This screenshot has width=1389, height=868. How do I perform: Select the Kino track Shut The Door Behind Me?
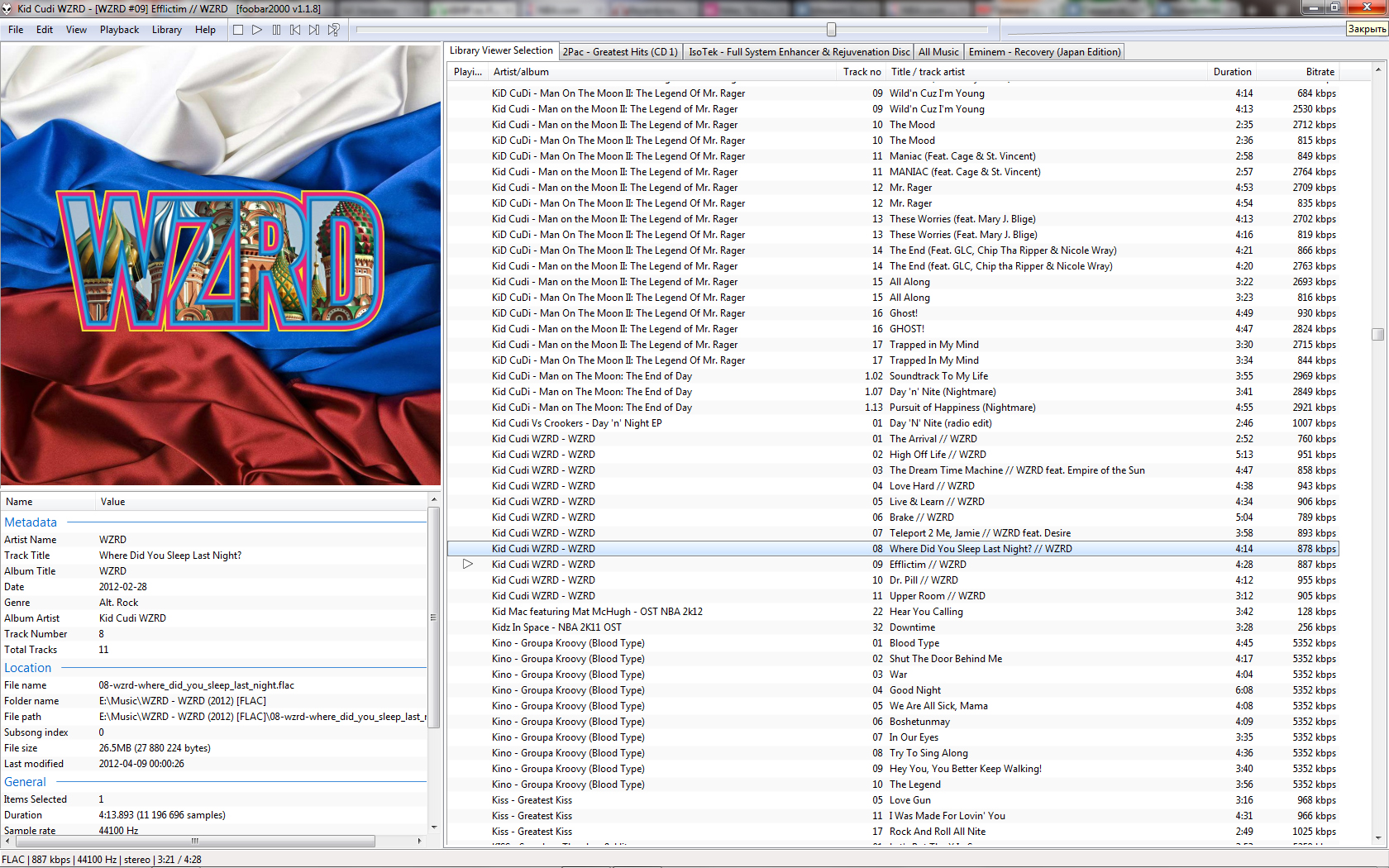(892, 659)
